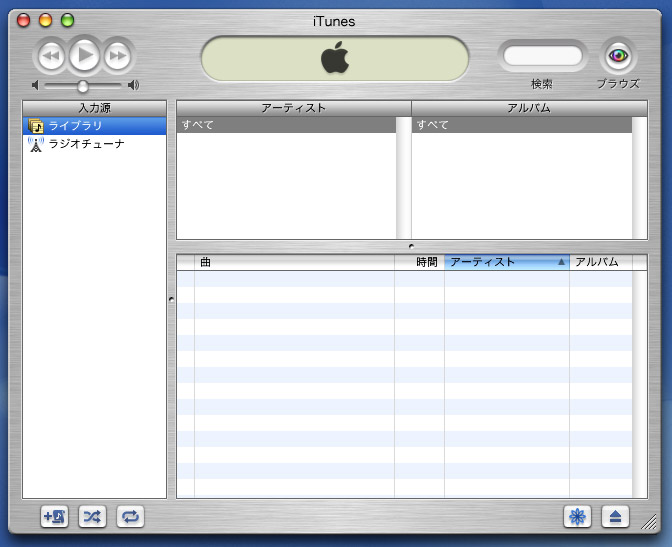
Task: Turn on the visualizer flower button
Action: 577,517
